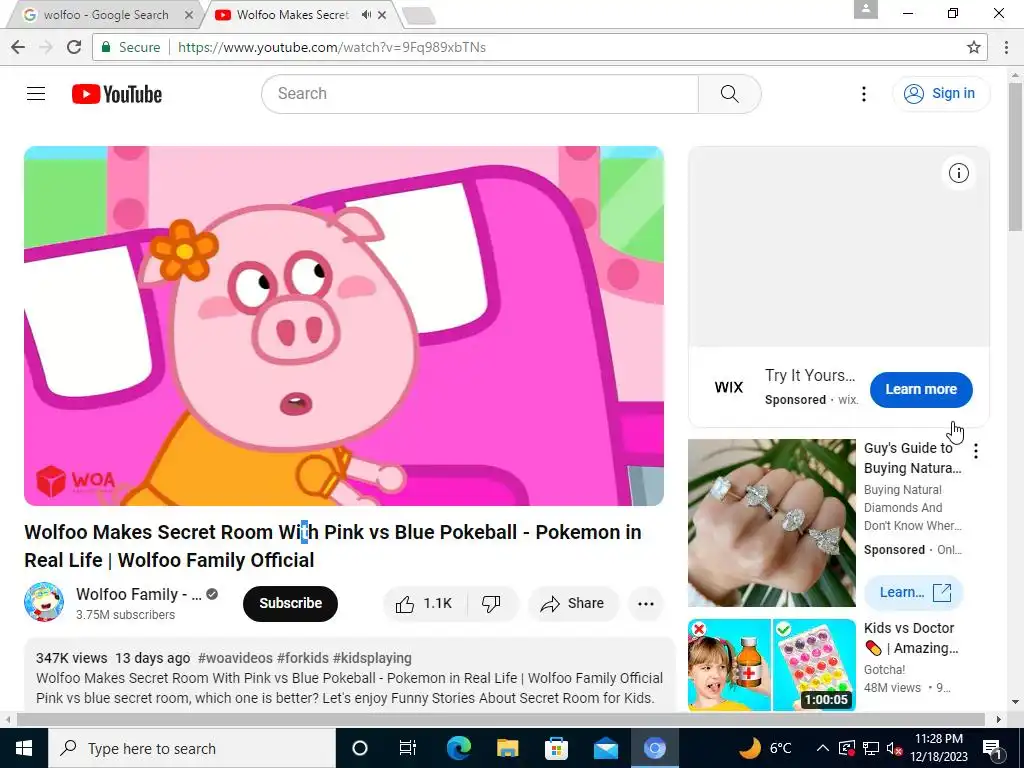This screenshot has height=768, width=1024.
Task: Focus the YouTube Search input field
Action: pyautogui.click(x=480, y=94)
